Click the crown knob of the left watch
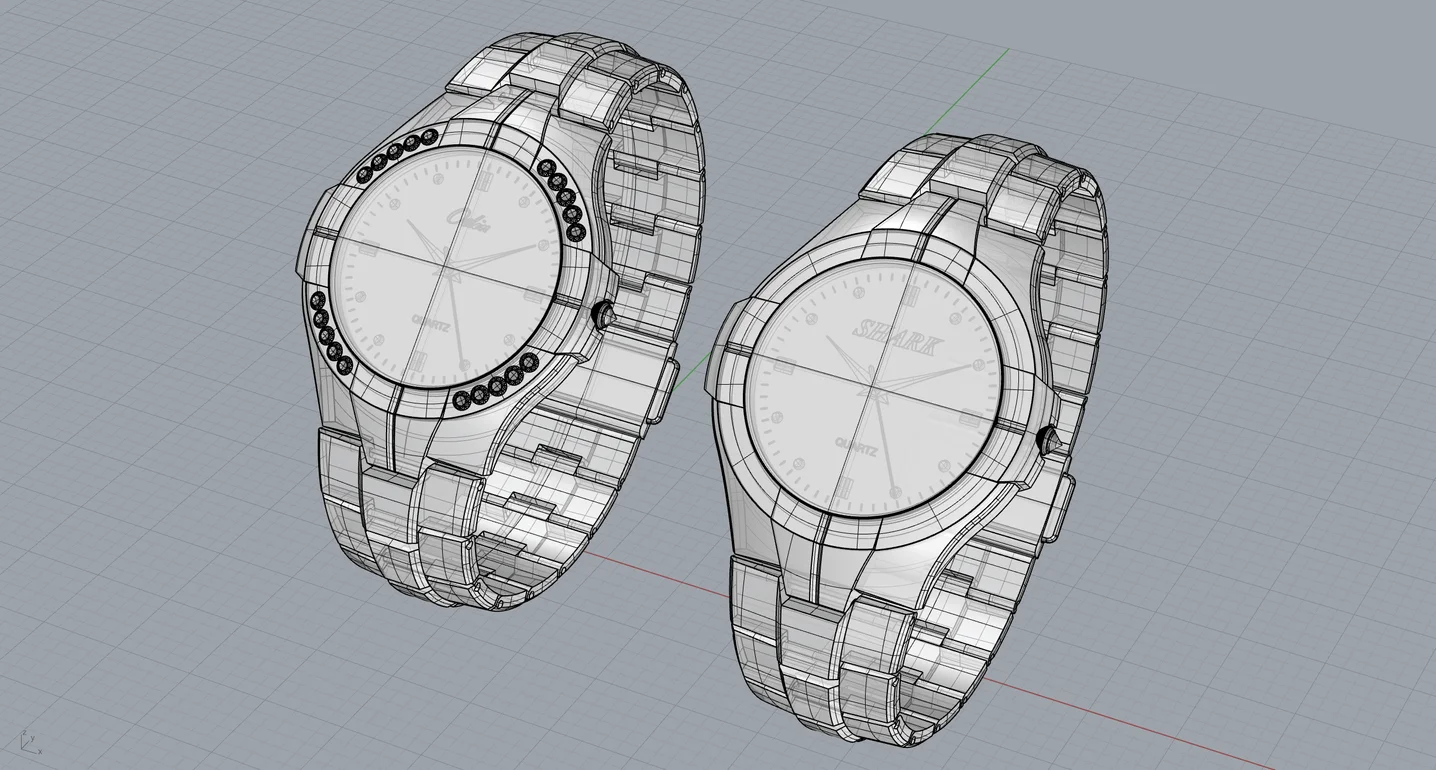1436x770 pixels. [x=603, y=315]
